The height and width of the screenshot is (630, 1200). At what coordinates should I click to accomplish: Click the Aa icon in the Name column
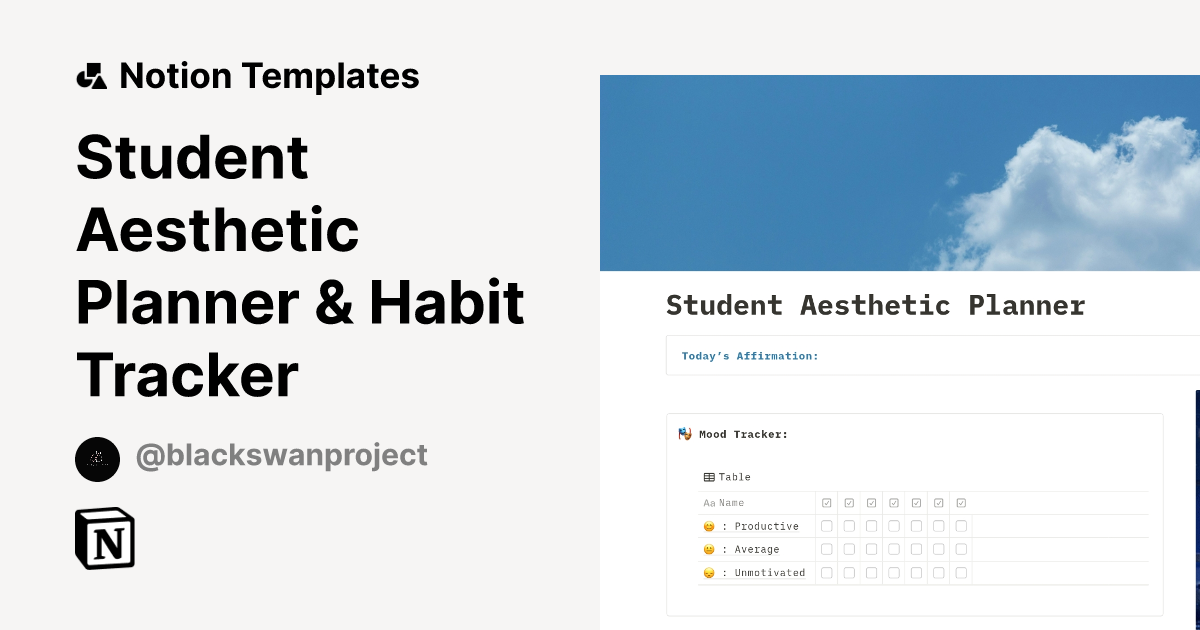tap(709, 503)
